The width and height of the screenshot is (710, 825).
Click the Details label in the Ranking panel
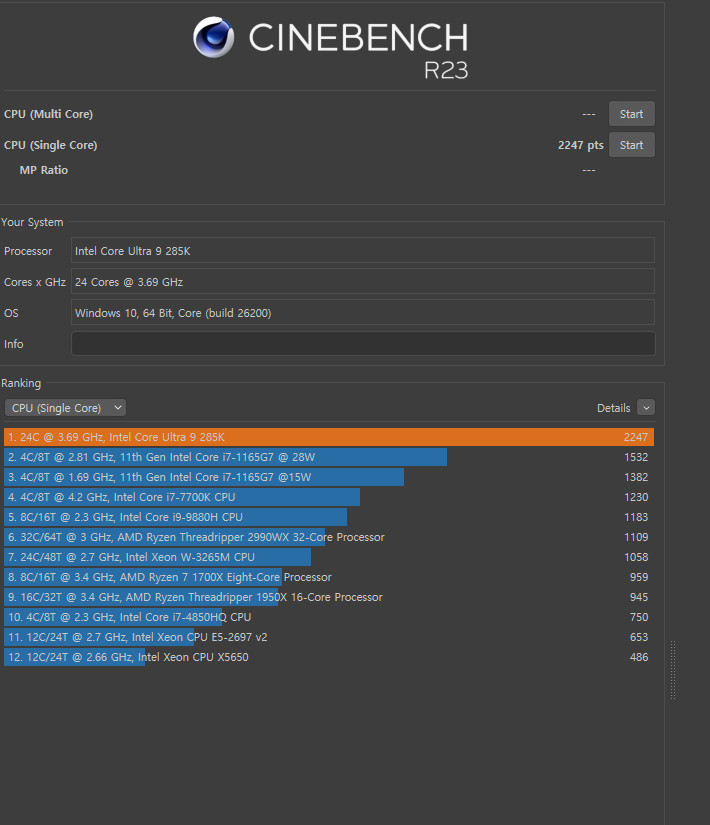click(x=613, y=408)
